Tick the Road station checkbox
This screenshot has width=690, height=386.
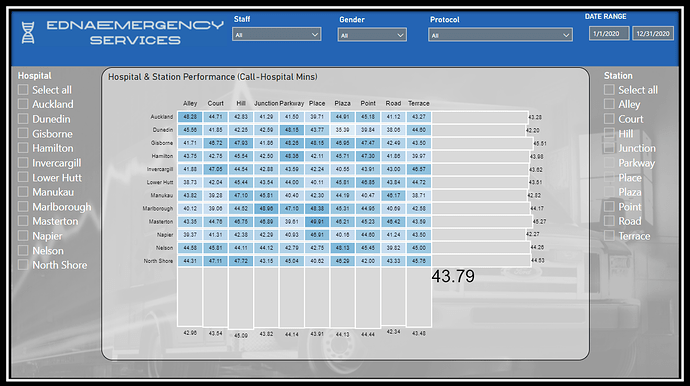pyautogui.click(x=609, y=221)
